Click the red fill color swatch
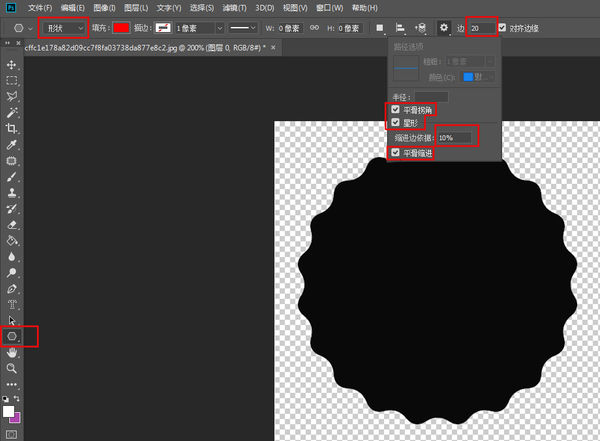The height and width of the screenshot is (441, 600). point(121,28)
